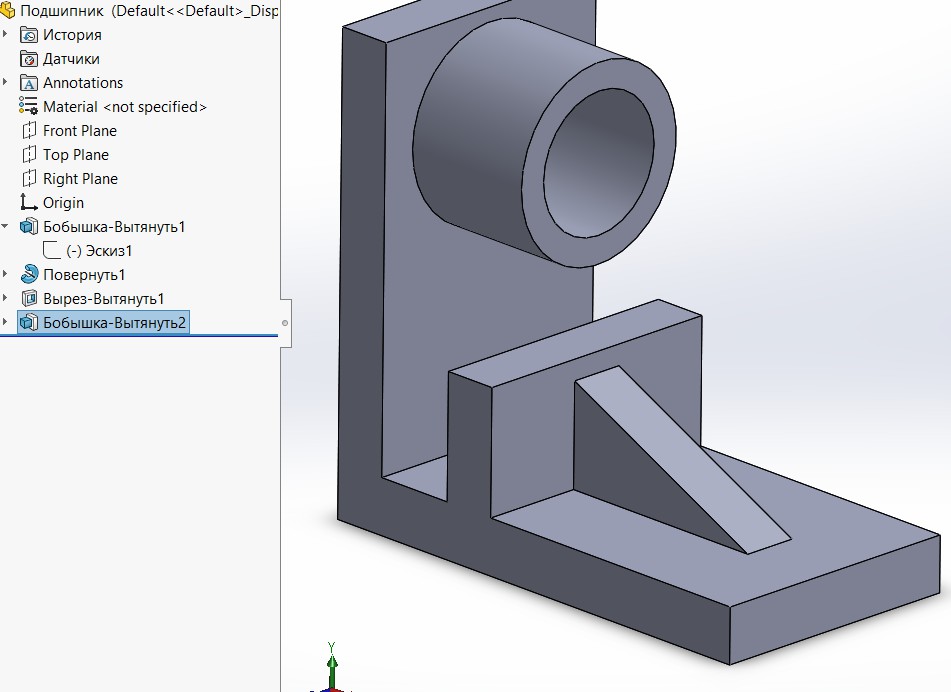Select the (-) Эскиз1 label
This screenshot has width=951, height=692.
(x=99, y=250)
